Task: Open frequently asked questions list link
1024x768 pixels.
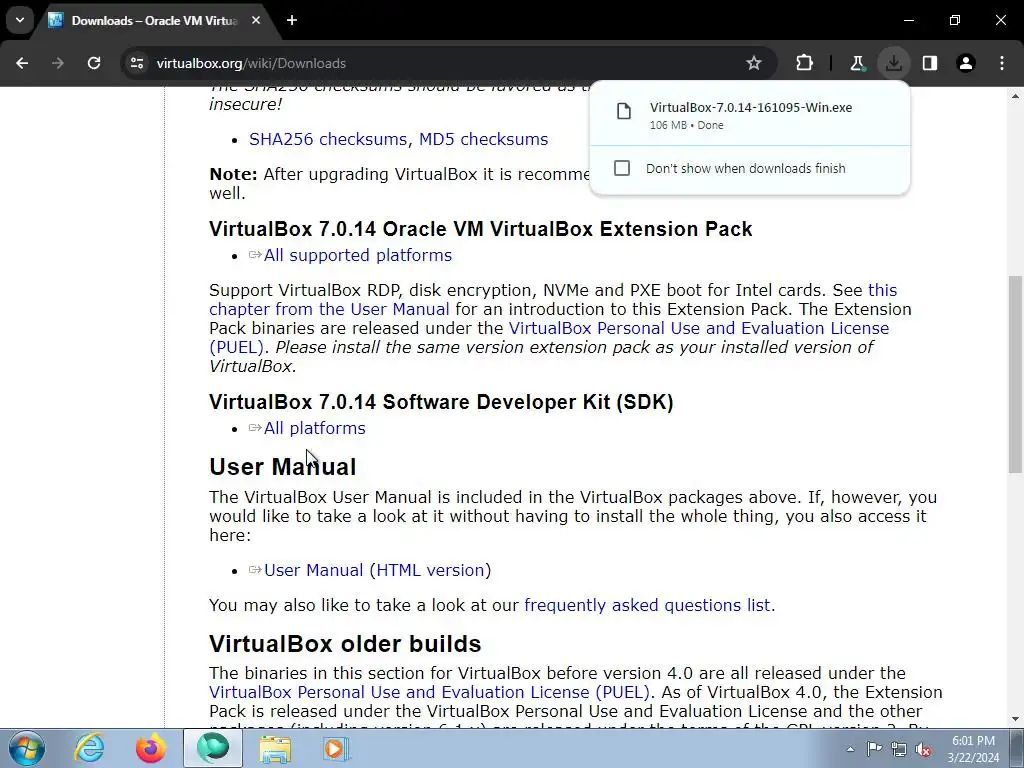Action: (x=647, y=605)
